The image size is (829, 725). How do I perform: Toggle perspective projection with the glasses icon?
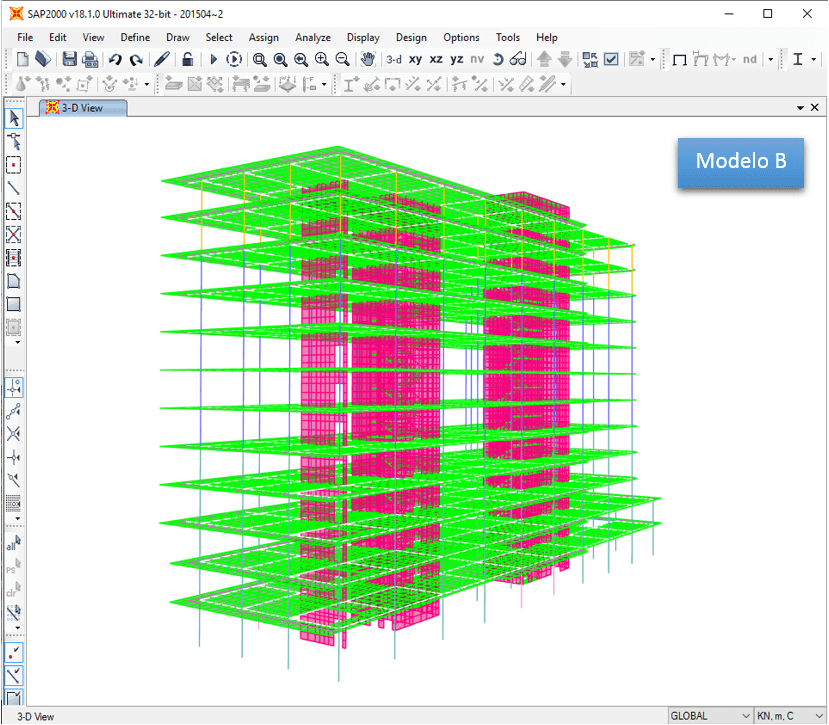(x=515, y=59)
